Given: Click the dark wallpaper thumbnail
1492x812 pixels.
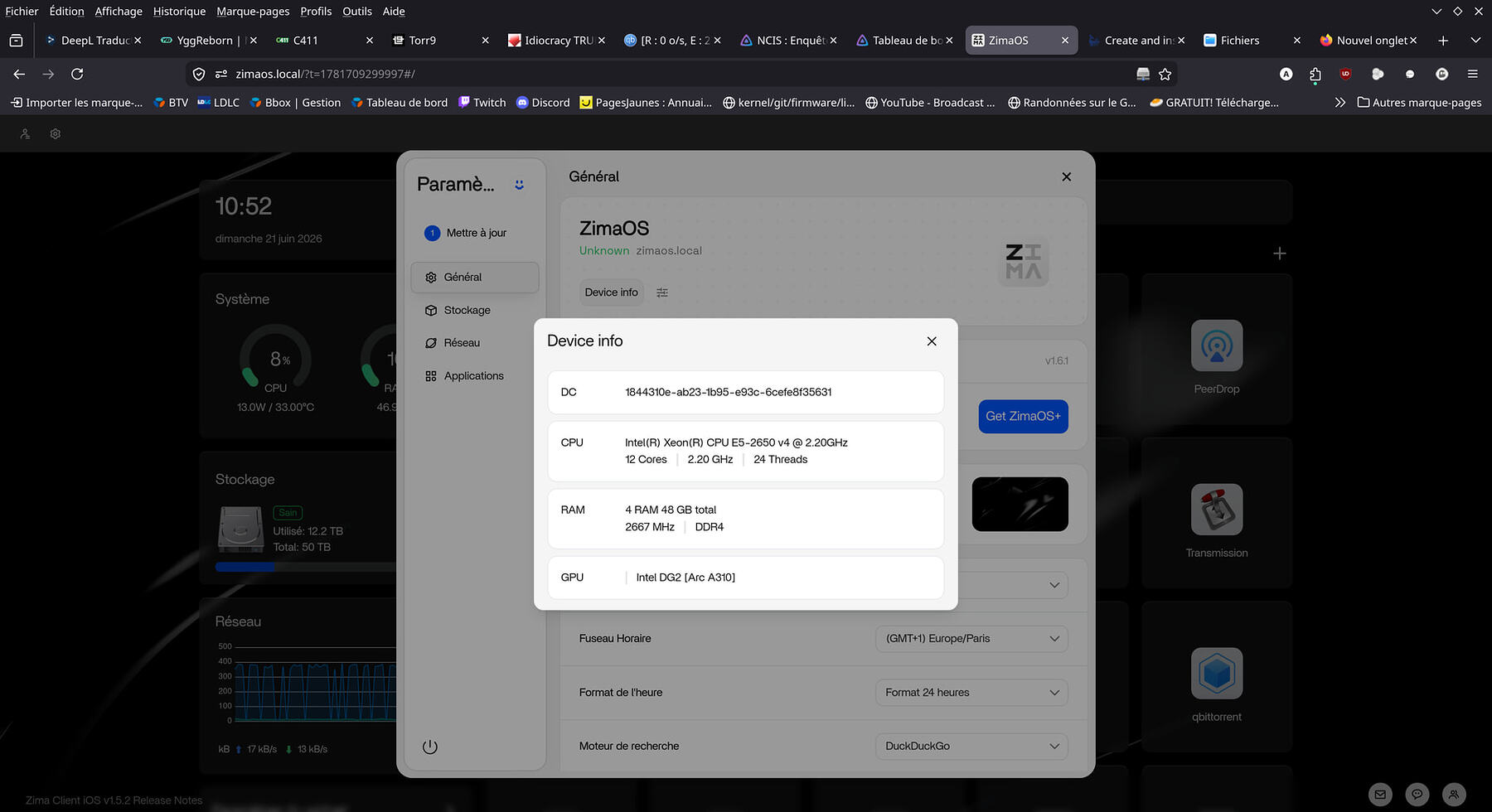Looking at the screenshot, I should (x=1020, y=504).
